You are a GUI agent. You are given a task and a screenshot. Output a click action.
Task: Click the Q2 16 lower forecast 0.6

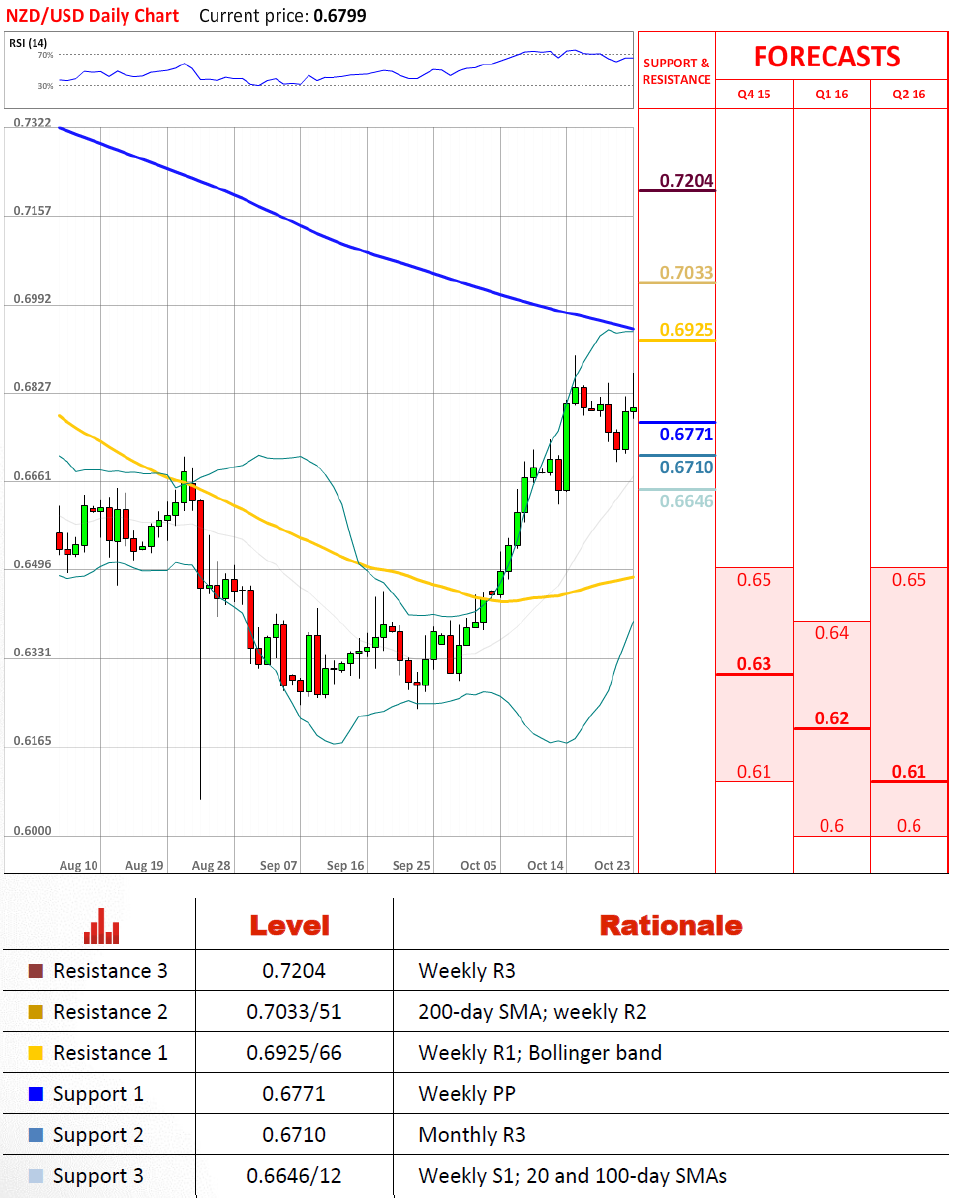(909, 826)
